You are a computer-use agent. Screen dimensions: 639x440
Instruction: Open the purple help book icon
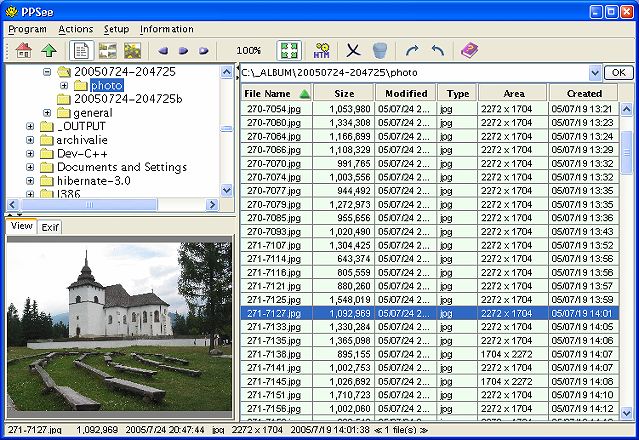click(469, 50)
